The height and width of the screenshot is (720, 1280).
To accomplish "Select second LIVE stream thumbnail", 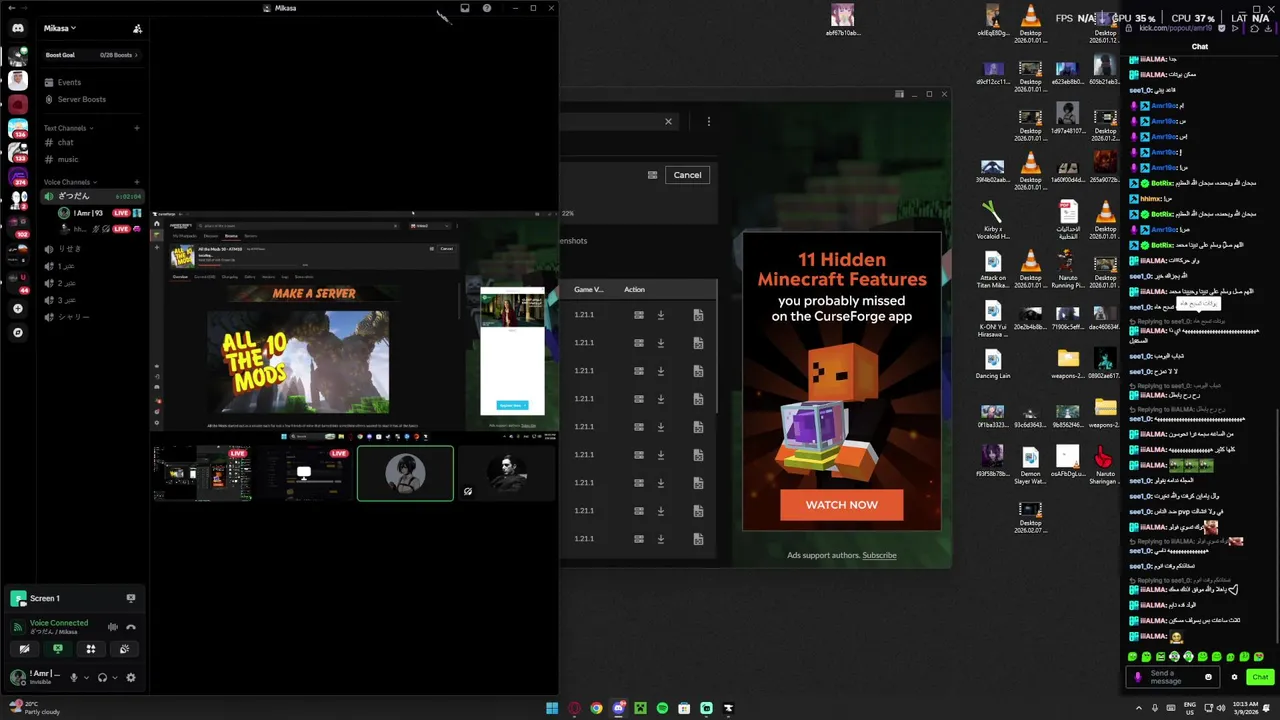I will (x=303, y=473).
